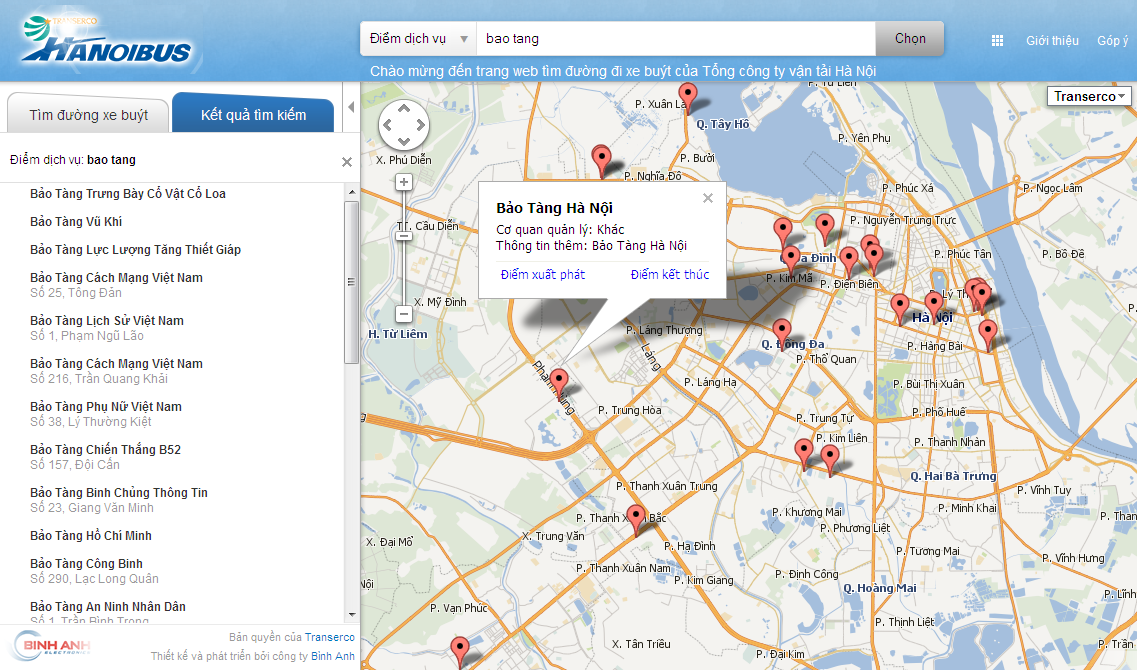This screenshot has height=670, width=1137.
Task: Zoom out the map with minus button
Action: tap(404, 314)
